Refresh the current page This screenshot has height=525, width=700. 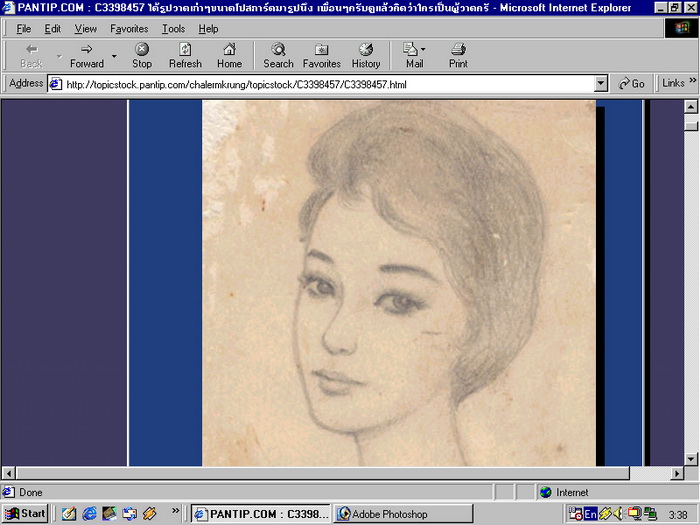(185, 55)
